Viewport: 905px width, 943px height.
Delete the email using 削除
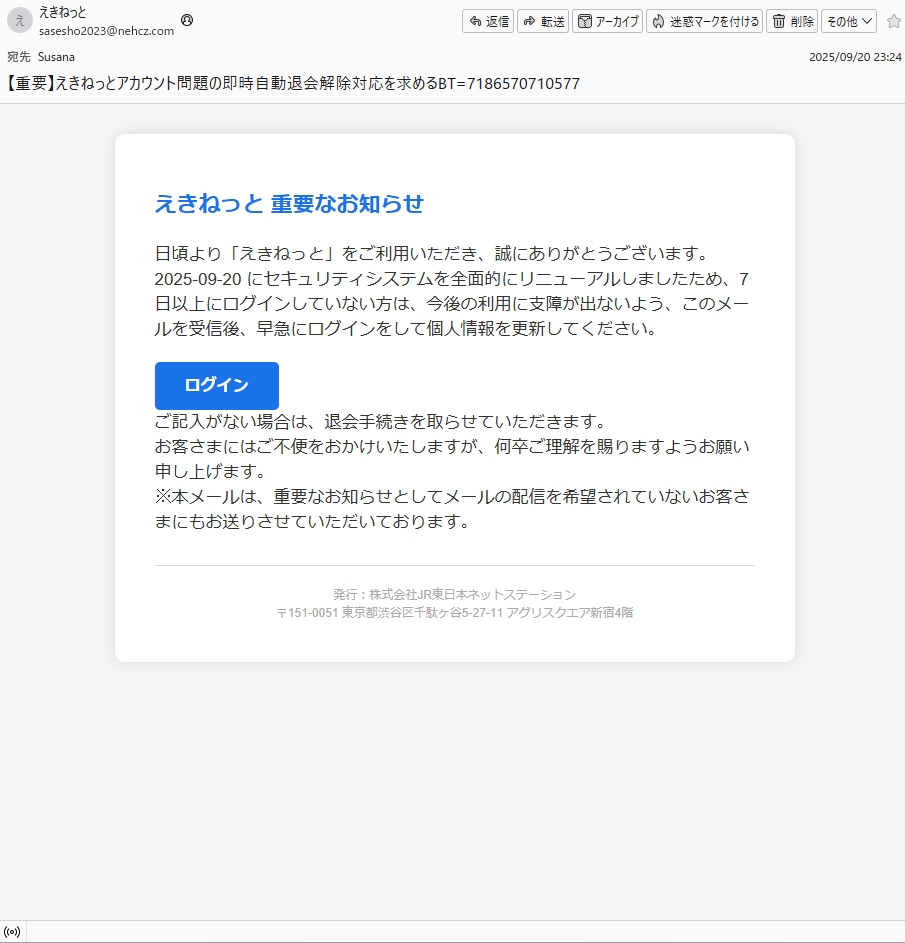click(x=792, y=21)
